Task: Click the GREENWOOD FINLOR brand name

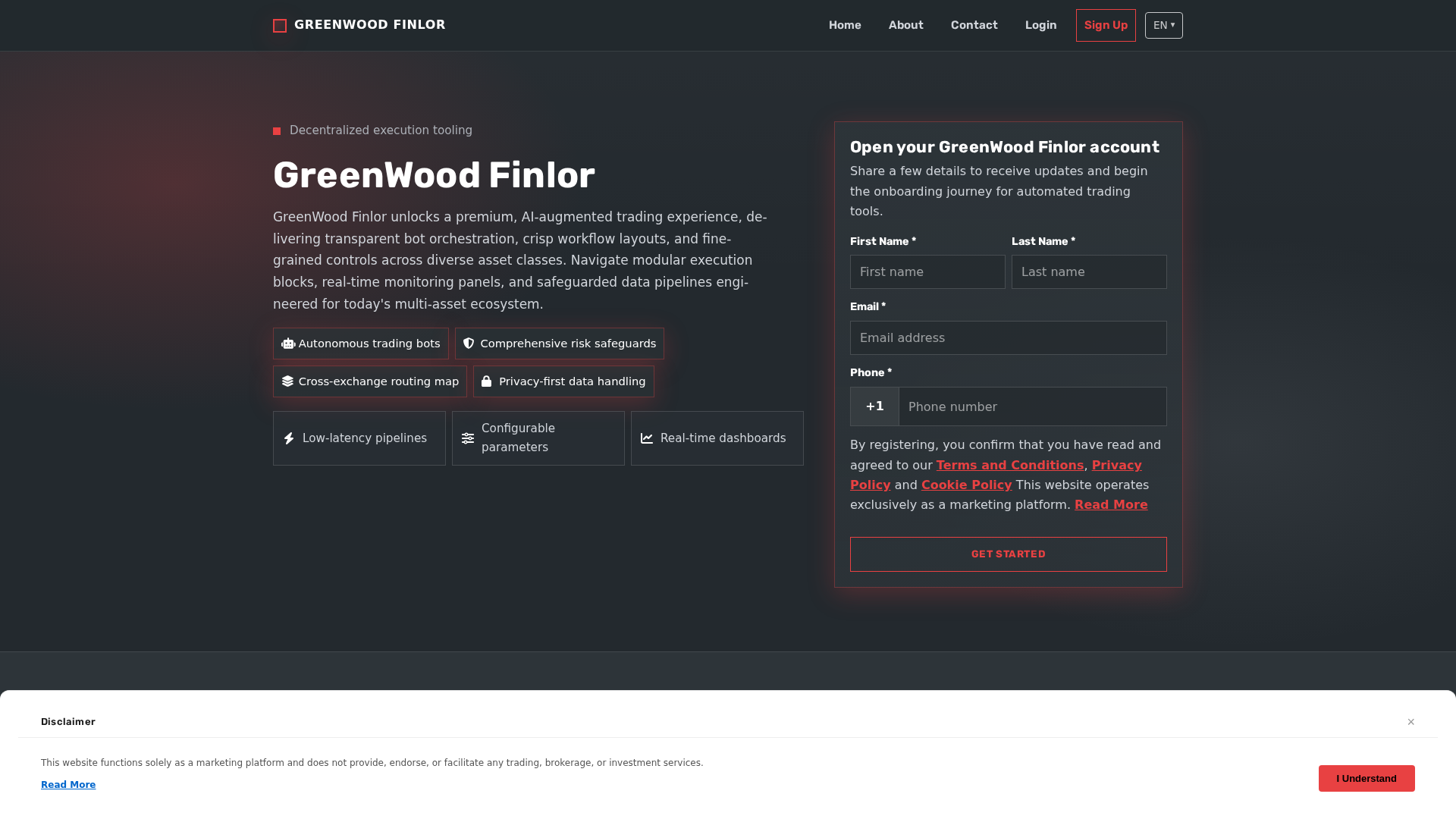Action: (x=370, y=25)
